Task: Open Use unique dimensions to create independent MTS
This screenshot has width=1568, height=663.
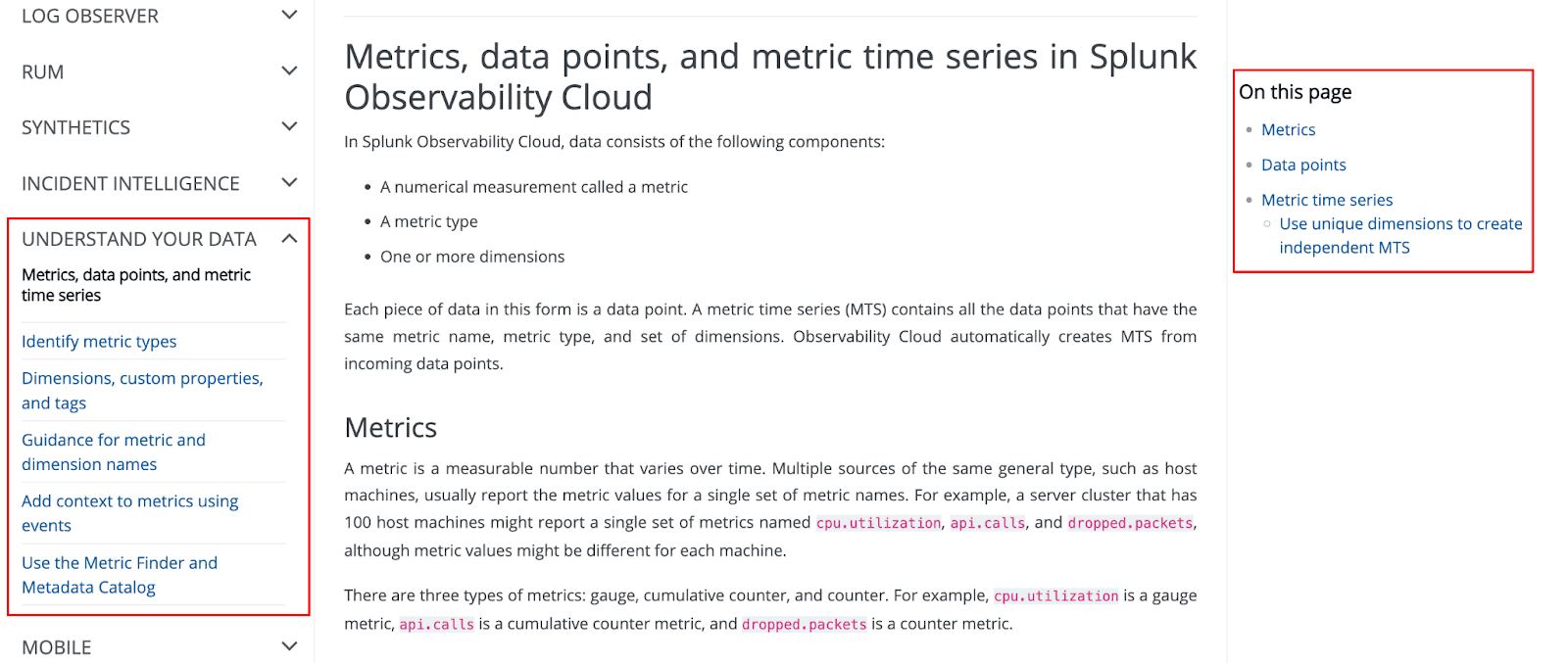Action: tap(1400, 235)
